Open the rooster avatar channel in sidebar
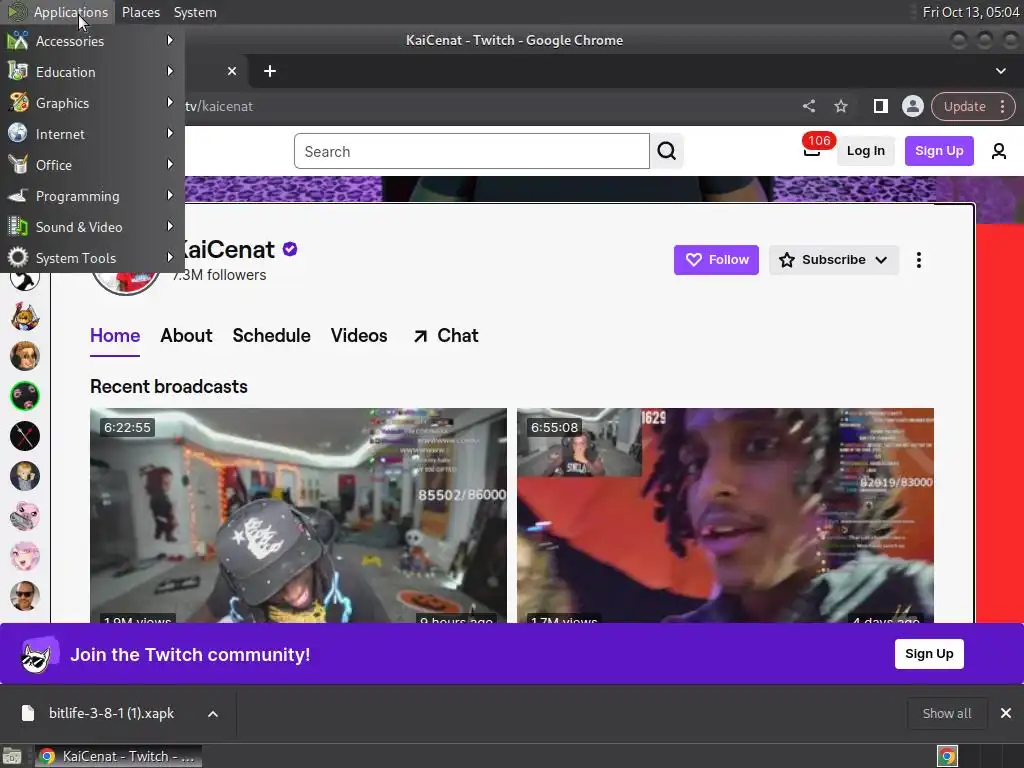1024x768 pixels. [x=25, y=317]
